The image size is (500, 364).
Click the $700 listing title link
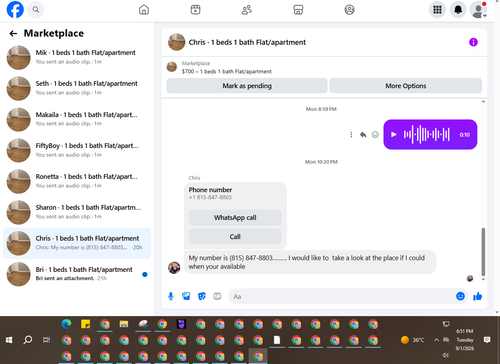click(x=227, y=71)
